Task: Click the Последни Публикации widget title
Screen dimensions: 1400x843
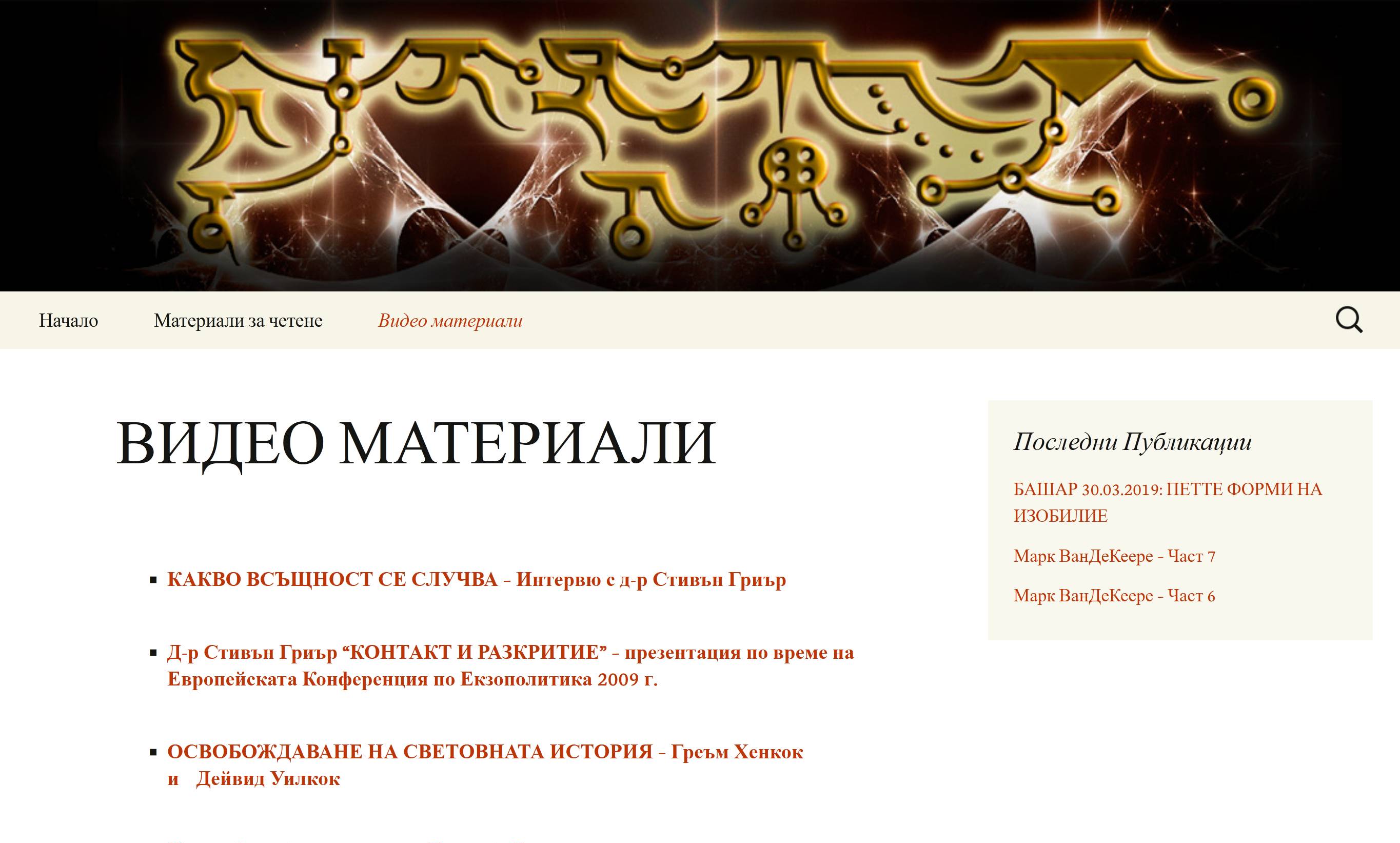Action: tap(1132, 442)
